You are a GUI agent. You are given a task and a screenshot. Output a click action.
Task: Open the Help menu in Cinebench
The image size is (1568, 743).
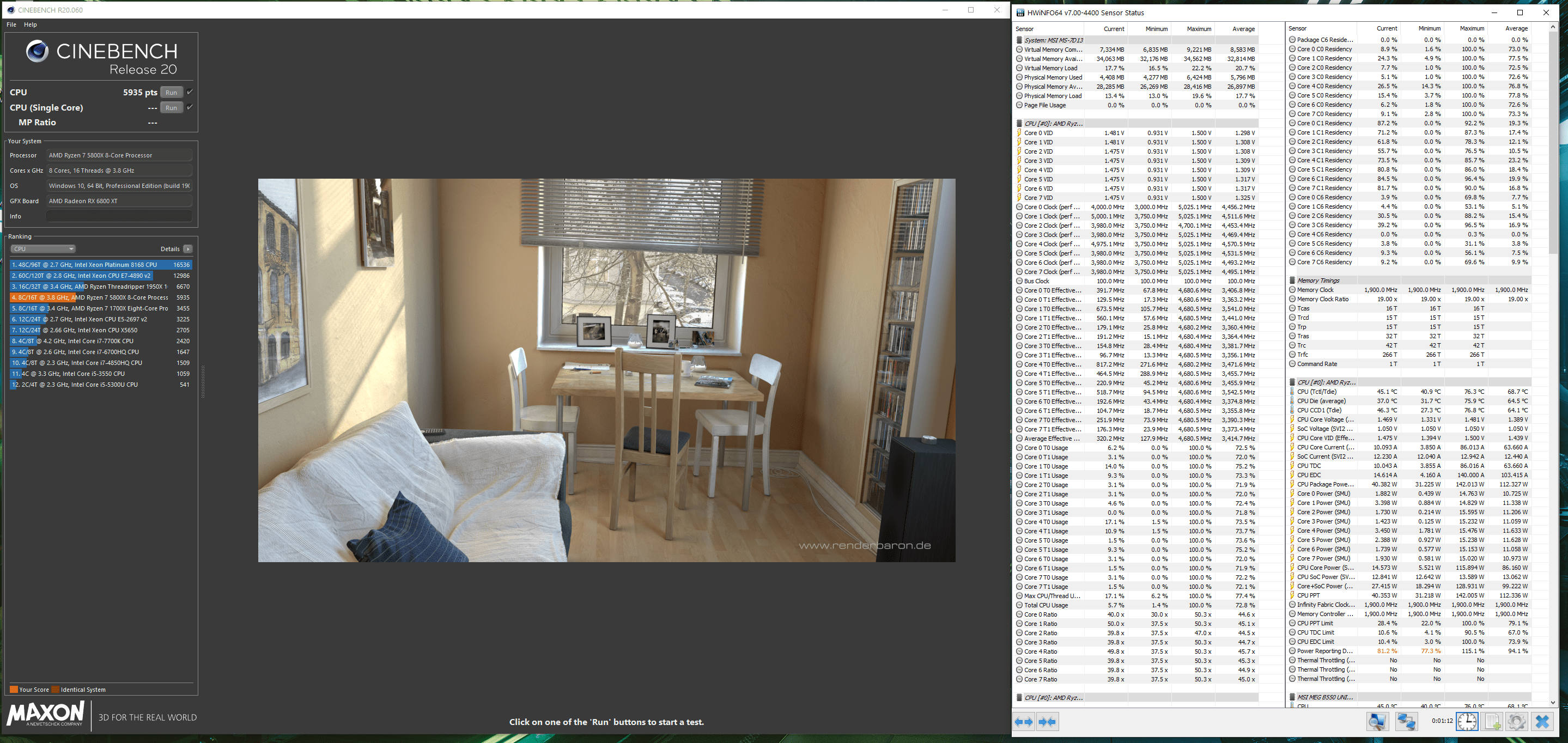[x=31, y=25]
